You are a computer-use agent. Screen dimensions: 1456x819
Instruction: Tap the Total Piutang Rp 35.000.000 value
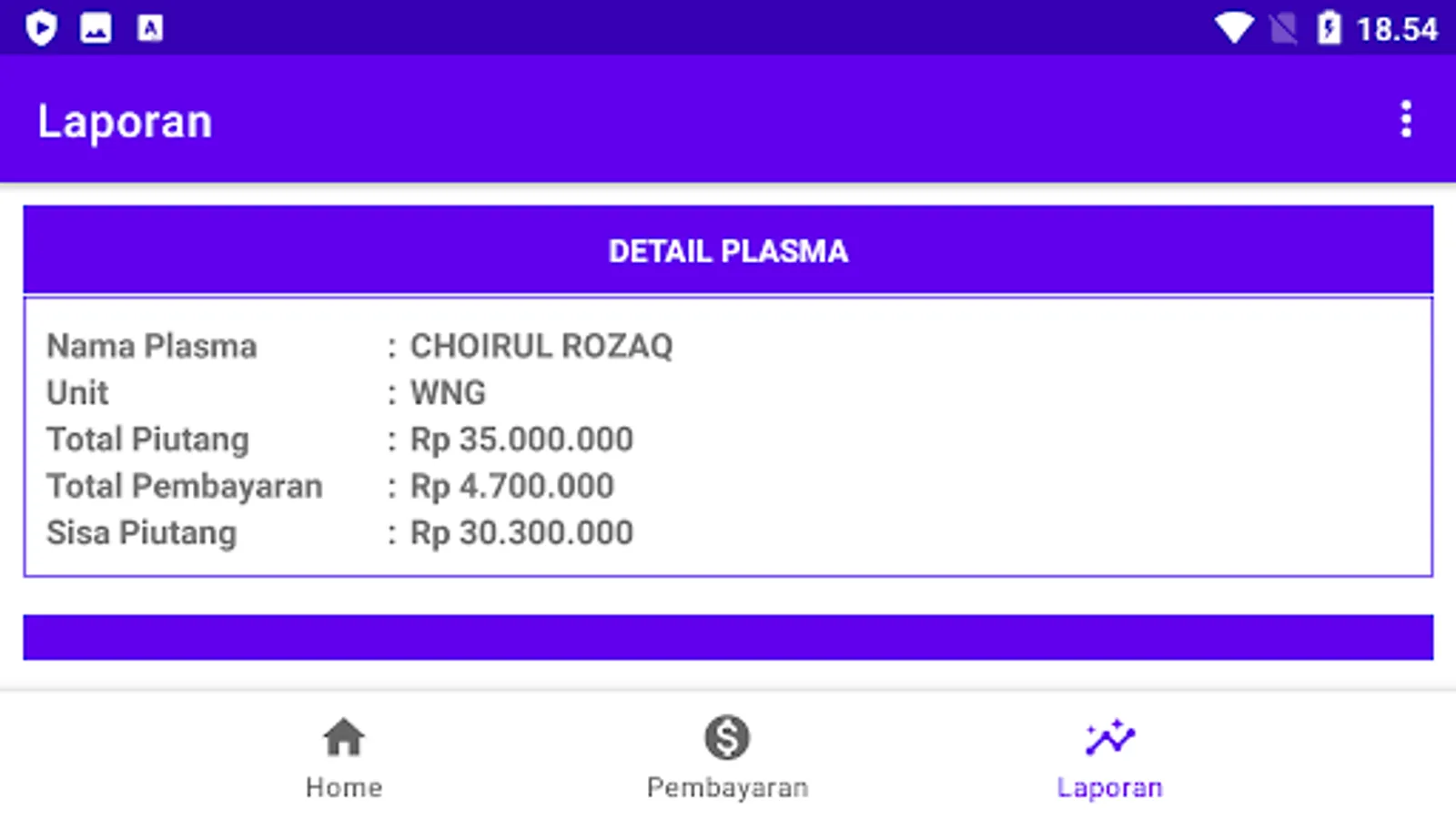[x=521, y=440]
